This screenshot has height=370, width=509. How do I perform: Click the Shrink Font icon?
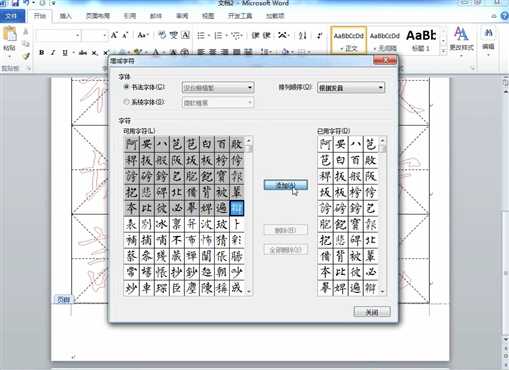click(125, 35)
